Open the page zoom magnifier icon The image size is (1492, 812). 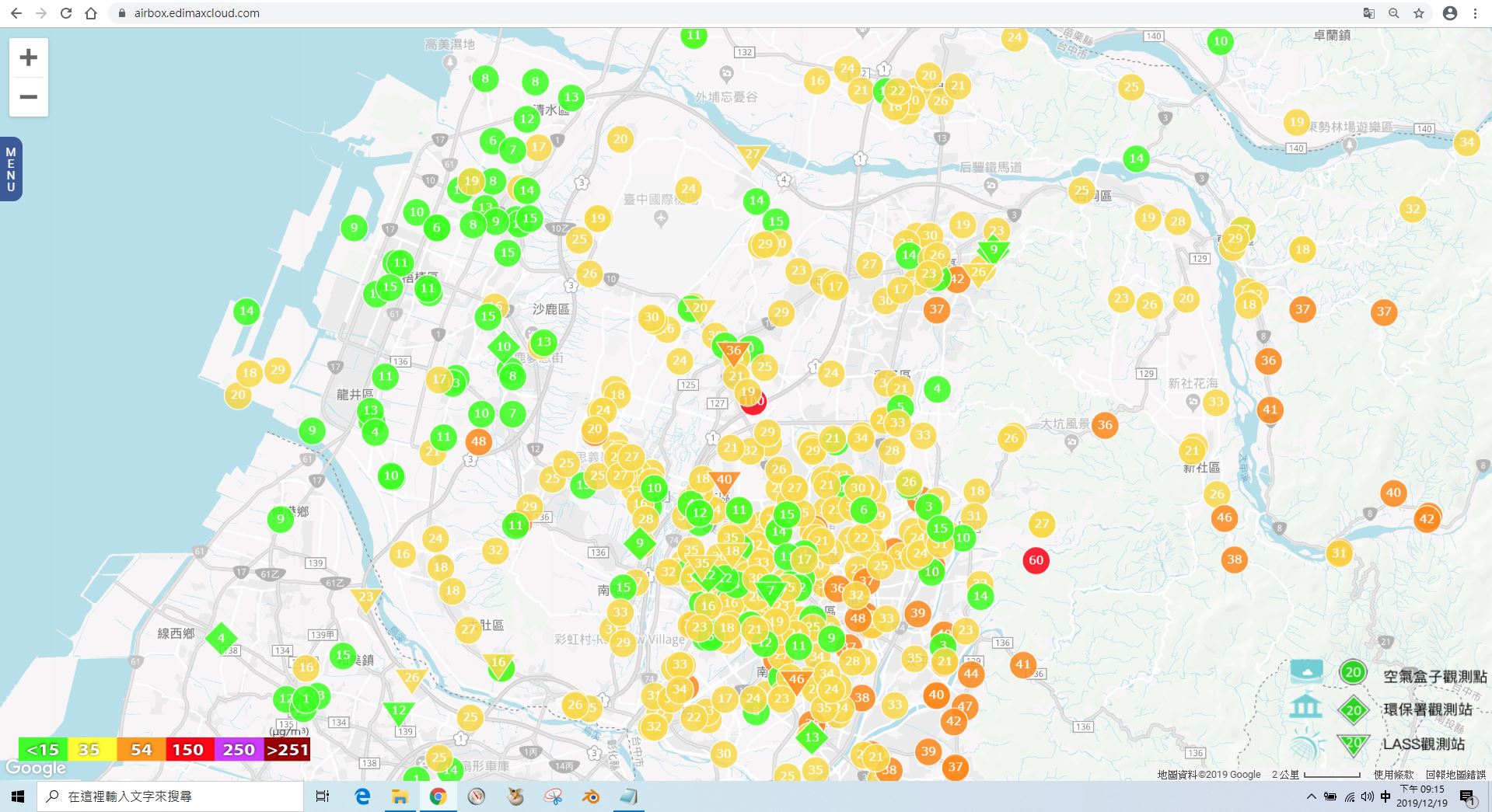[x=1394, y=13]
